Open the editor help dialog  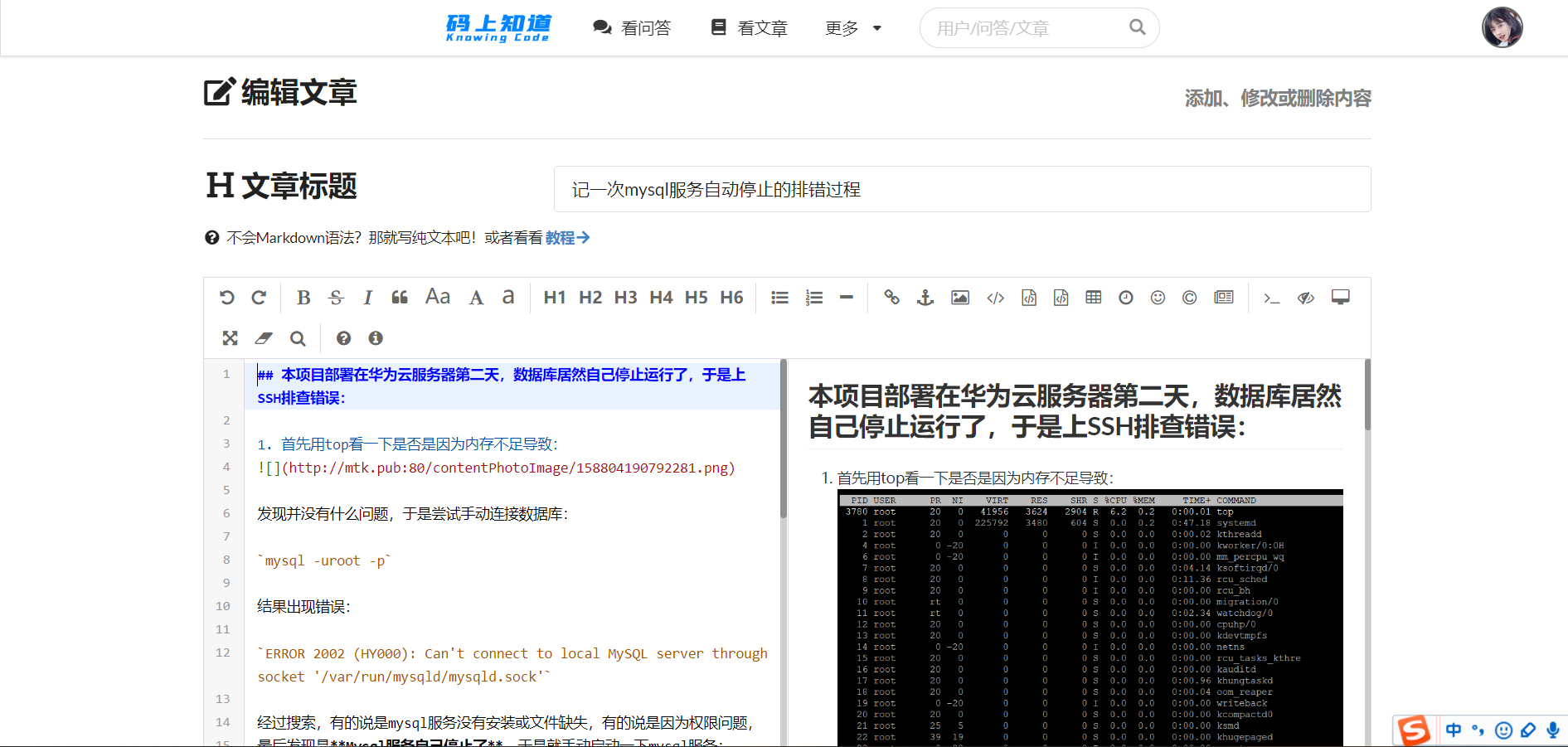coord(343,338)
